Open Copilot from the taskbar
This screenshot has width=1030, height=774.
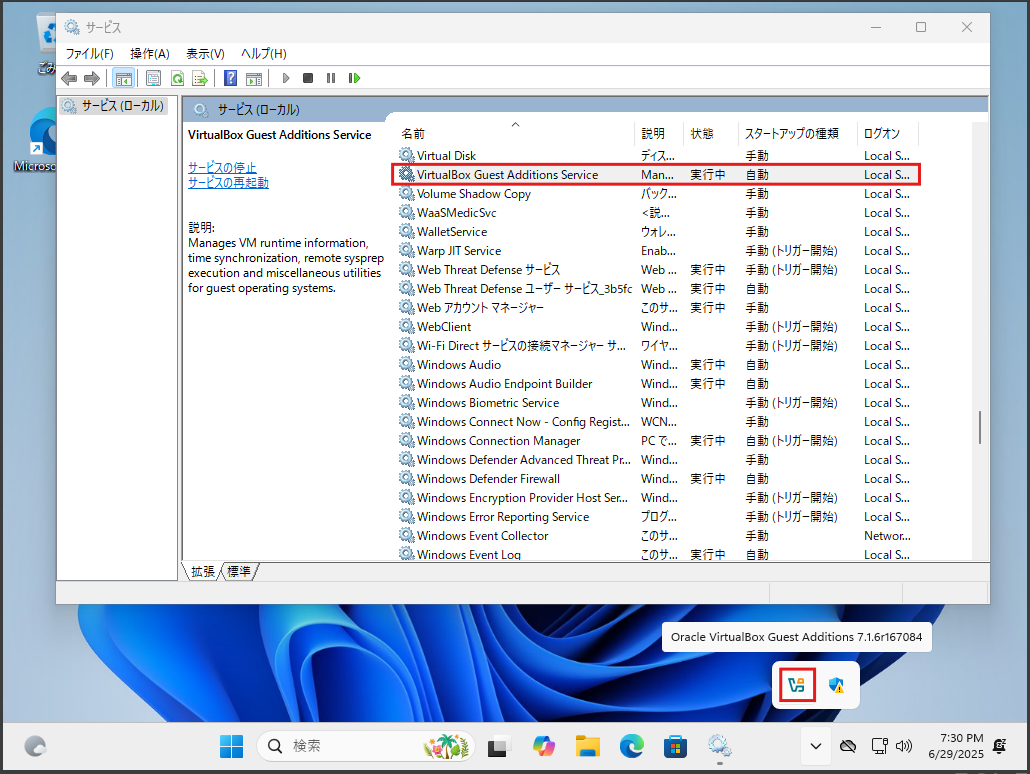[x=544, y=746]
